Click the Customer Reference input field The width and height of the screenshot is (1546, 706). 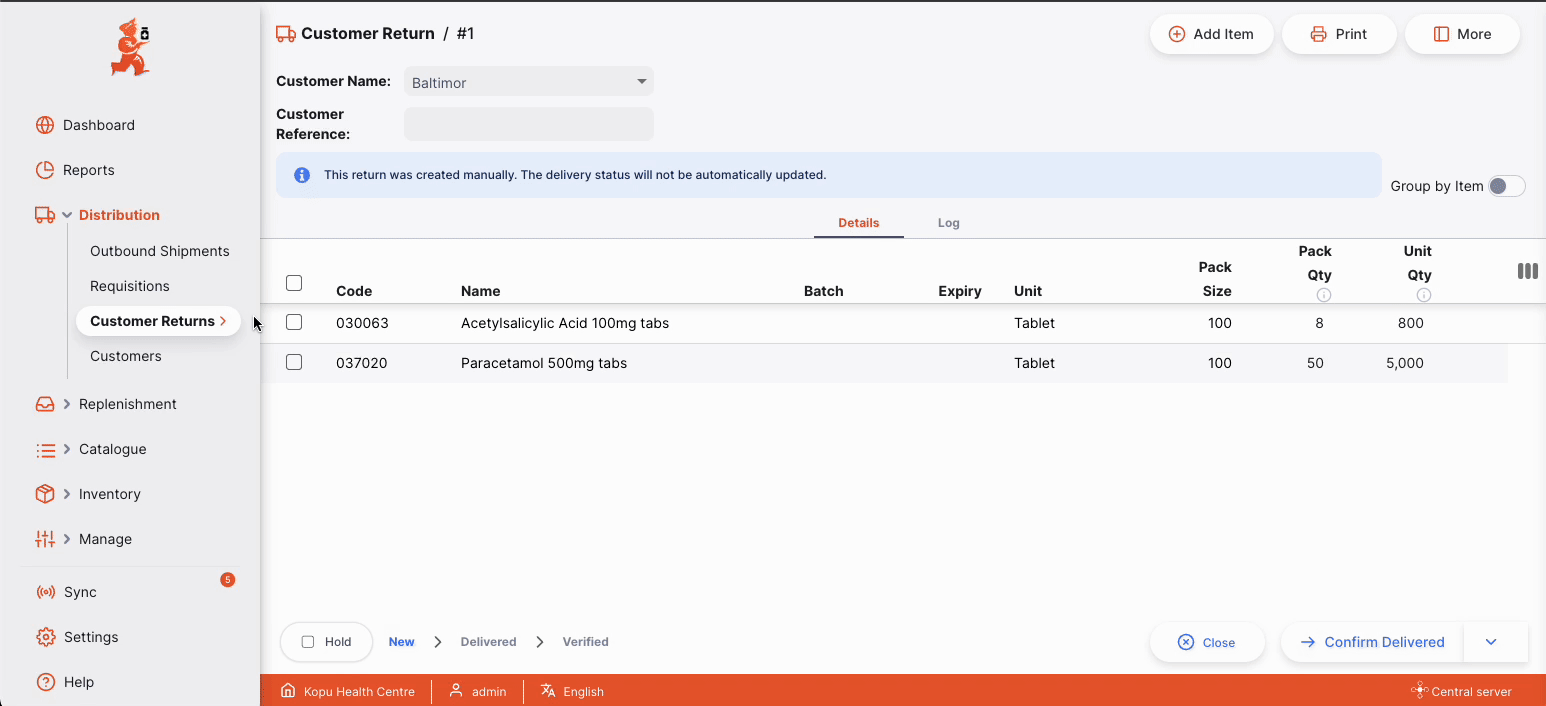(529, 124)
